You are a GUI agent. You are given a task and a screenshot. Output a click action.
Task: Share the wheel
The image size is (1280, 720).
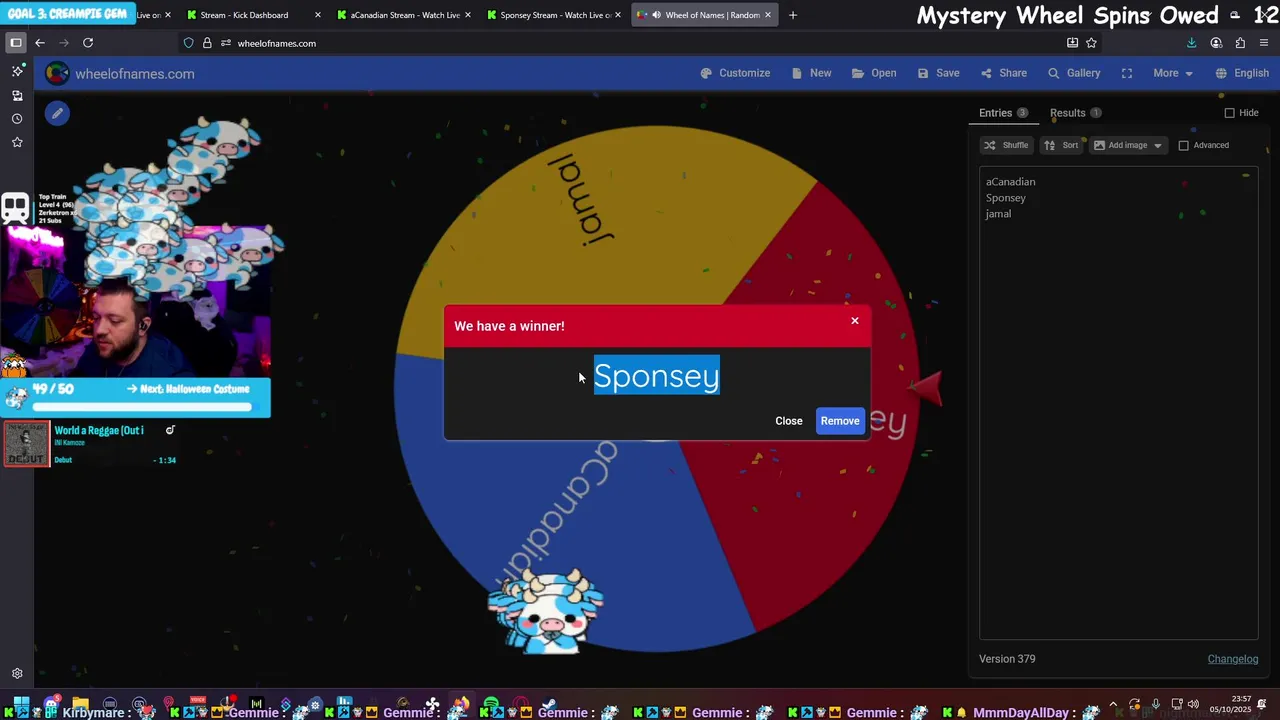pyautogui.click(x=1004, y=73)
